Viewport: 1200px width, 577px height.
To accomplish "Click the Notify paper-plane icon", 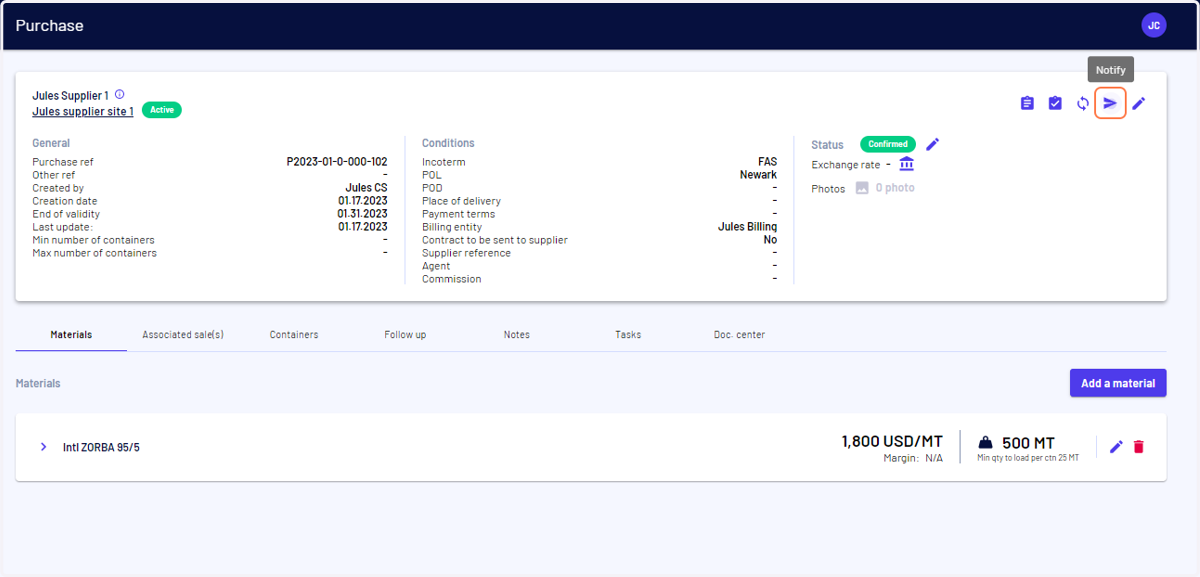I will 1110,103.
